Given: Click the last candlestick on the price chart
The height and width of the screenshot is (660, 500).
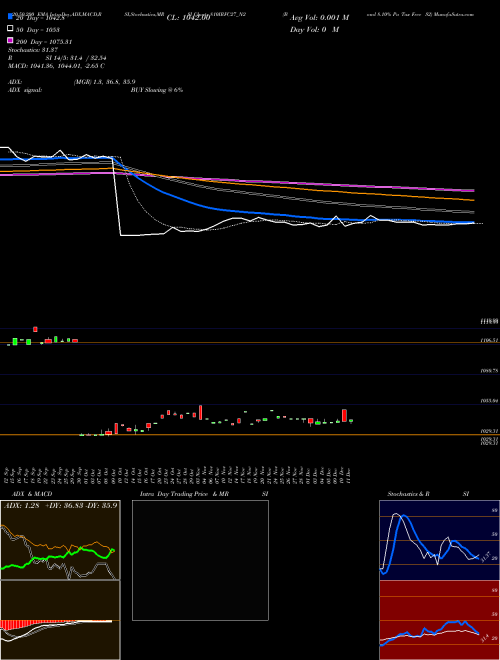Looking at the screenshot, I should [x=351, y=420].
